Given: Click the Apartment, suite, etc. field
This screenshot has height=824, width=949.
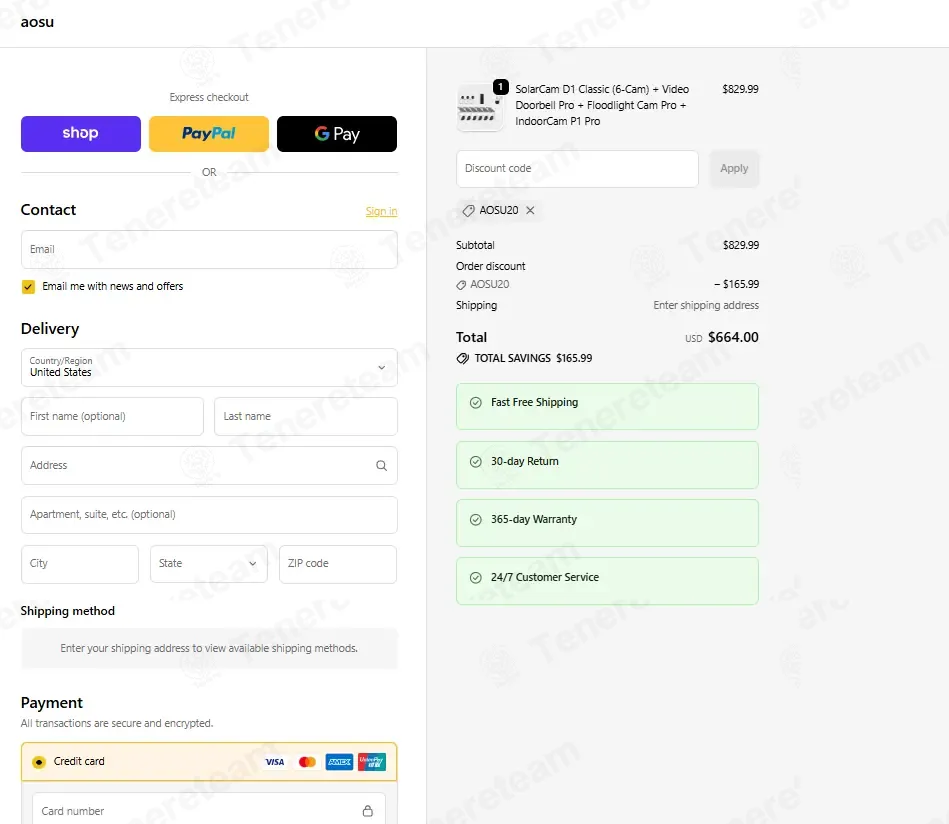Looking at the screenshot, I should [x=209, y=515].
